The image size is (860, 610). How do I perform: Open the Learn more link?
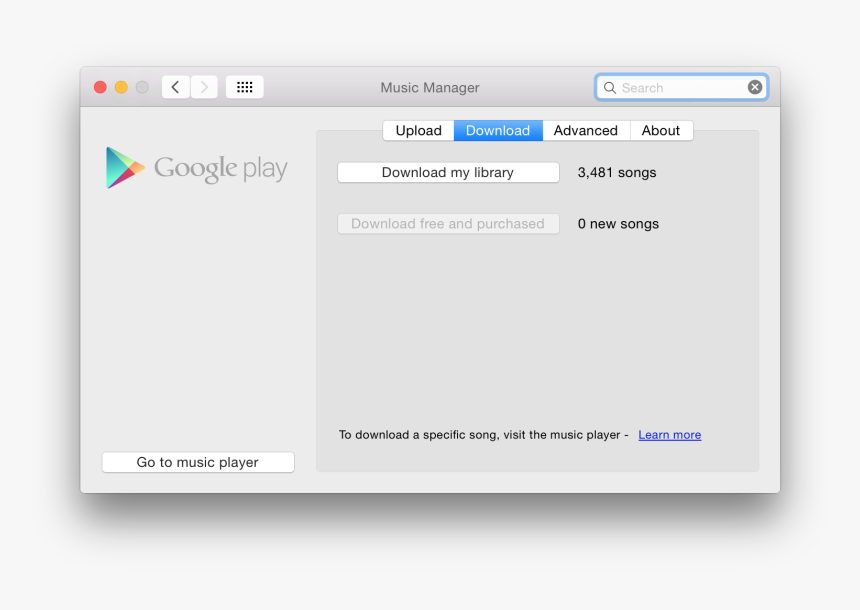[x=669, y=434]
